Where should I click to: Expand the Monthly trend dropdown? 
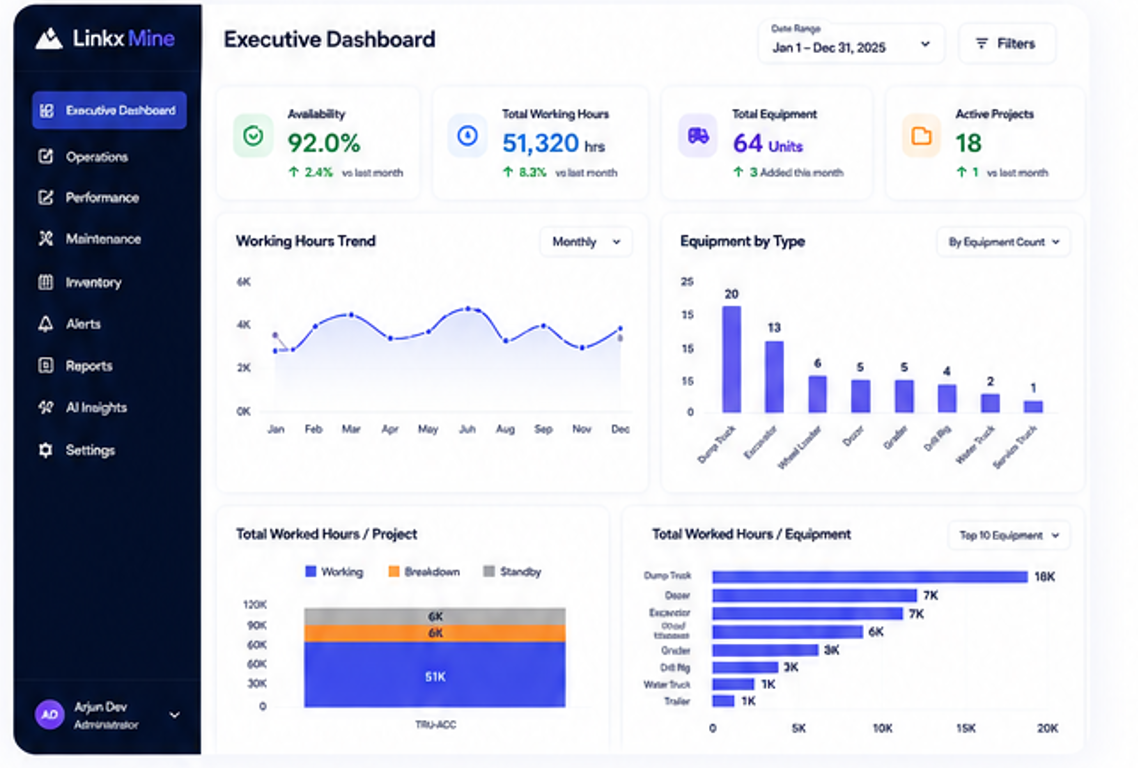coord(586,242)
